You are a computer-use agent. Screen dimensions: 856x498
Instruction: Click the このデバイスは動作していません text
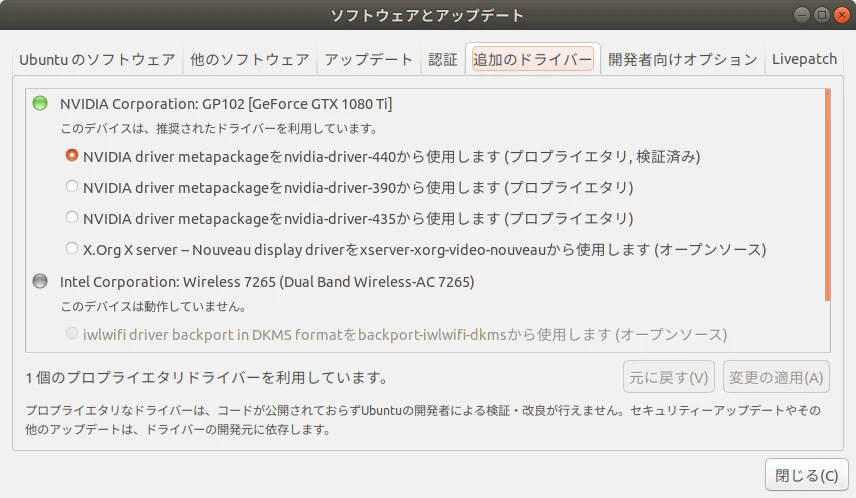click(x=153, y=306)
